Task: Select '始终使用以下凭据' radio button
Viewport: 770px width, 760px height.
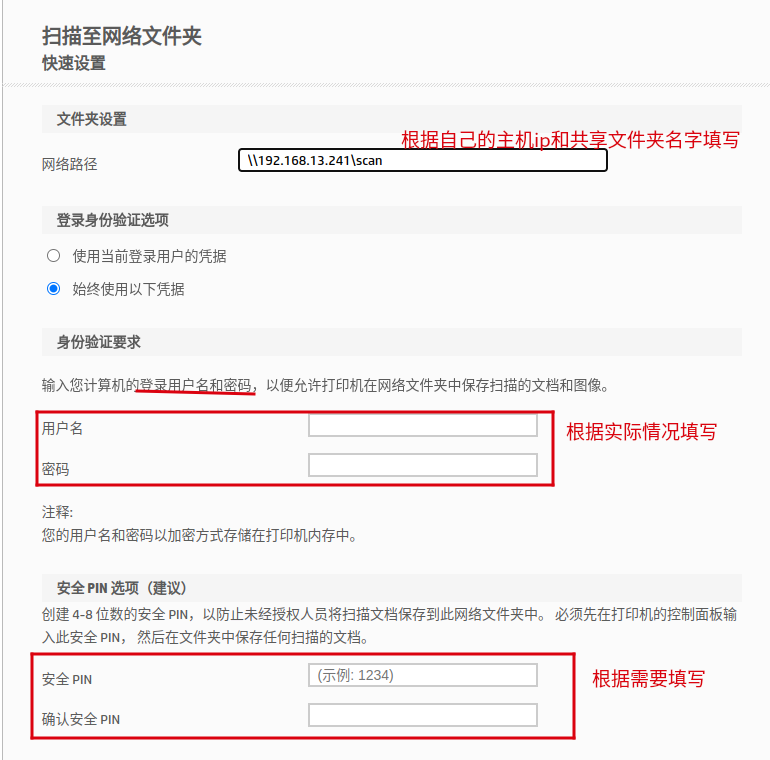Action: [54, 290]
